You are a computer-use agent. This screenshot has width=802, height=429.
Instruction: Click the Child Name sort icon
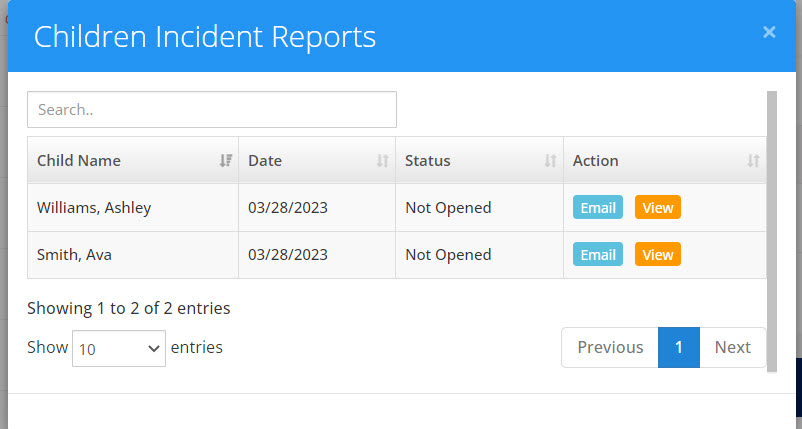[x=226, y=161]
